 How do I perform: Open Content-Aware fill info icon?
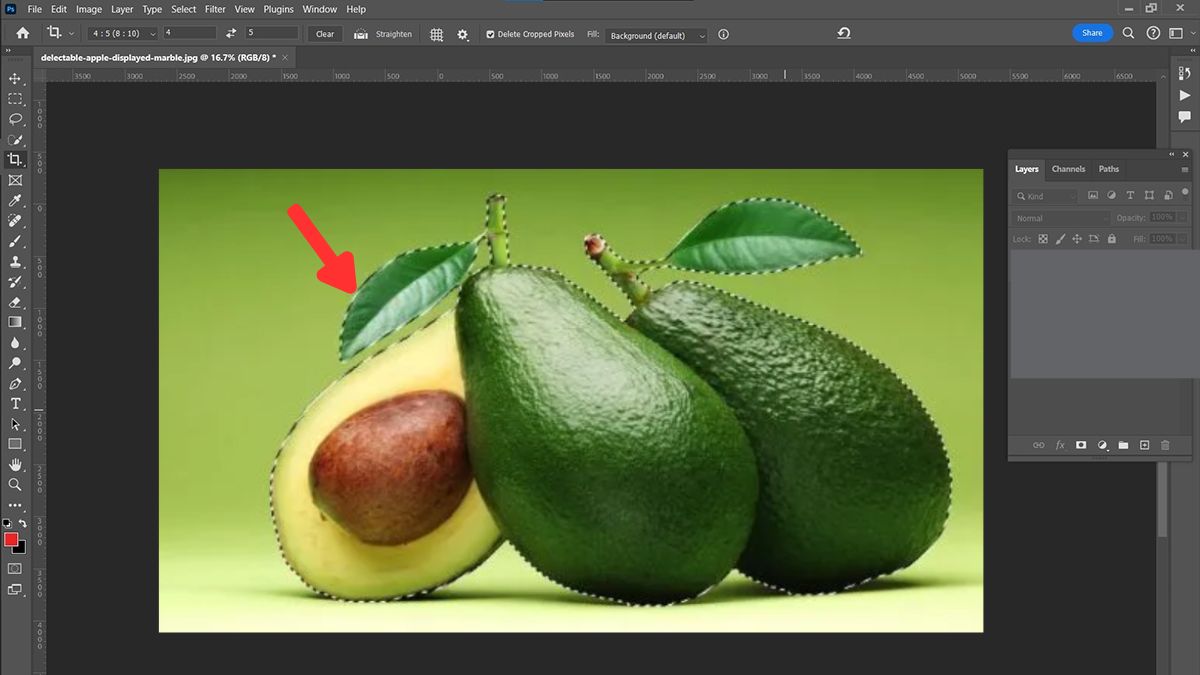(x=723, y=34)
